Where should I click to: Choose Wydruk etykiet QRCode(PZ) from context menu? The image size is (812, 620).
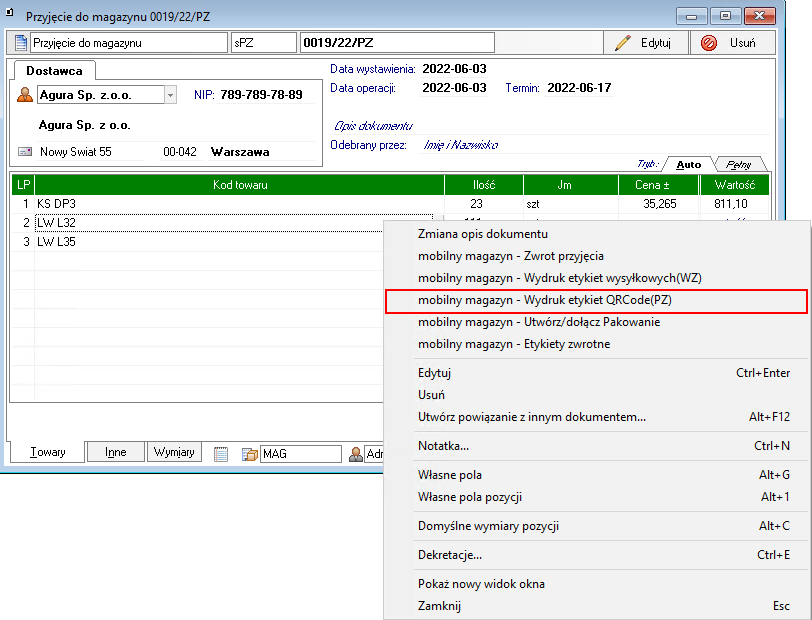click(x=552, y=300)
